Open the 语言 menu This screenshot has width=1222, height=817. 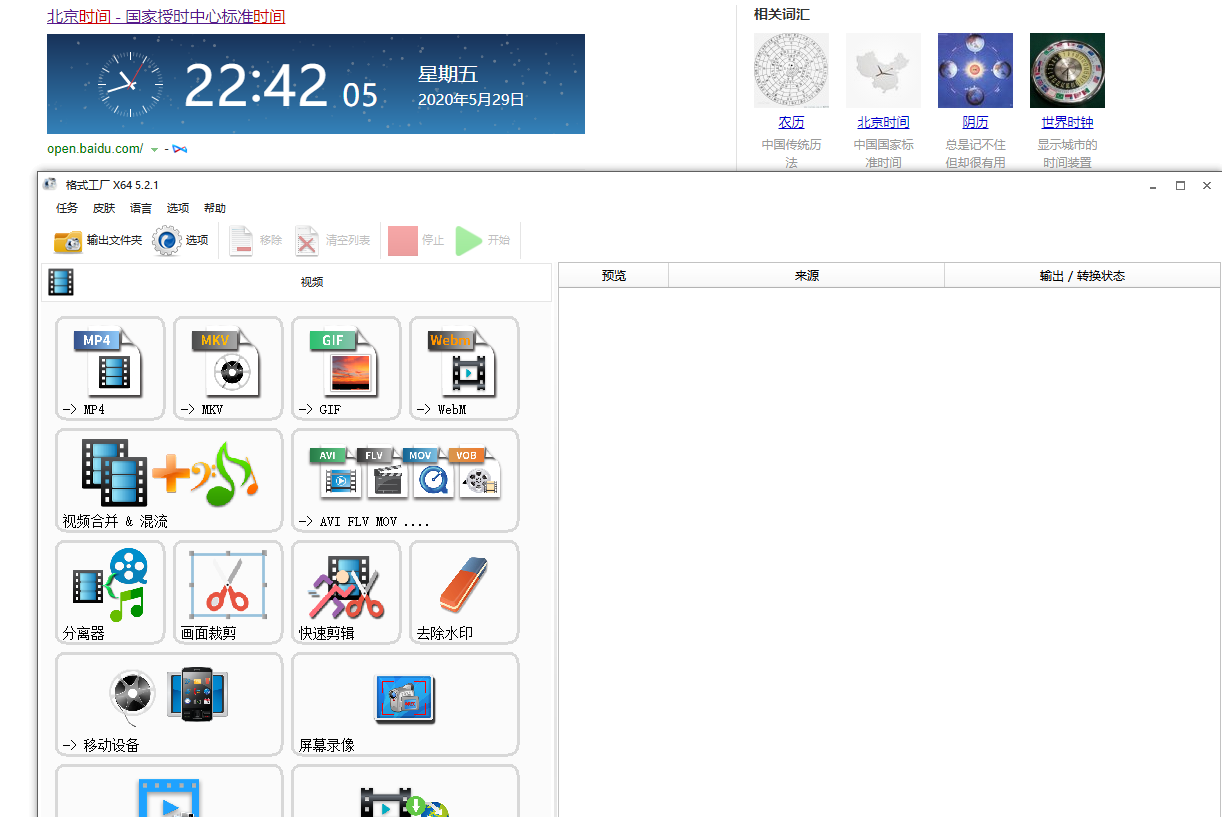(x=141, y=208)
